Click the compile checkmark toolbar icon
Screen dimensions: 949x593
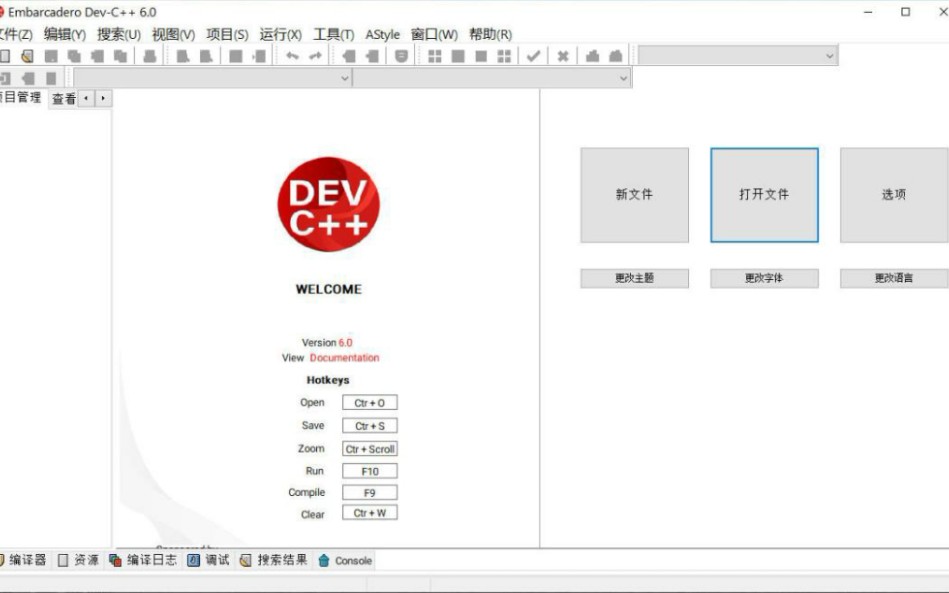pyautogui.click(x=533, y=56)
